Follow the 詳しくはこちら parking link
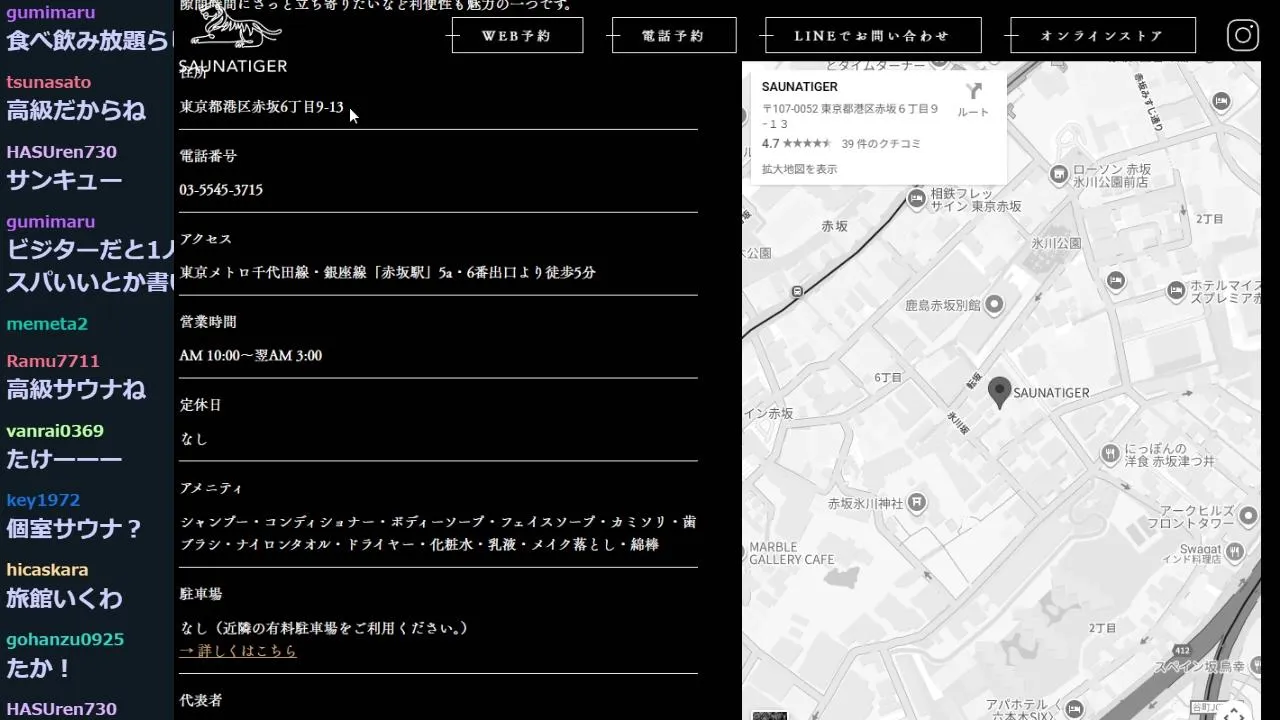The image size is (1280, 720). pyautogui.click(x=238, y=651)
